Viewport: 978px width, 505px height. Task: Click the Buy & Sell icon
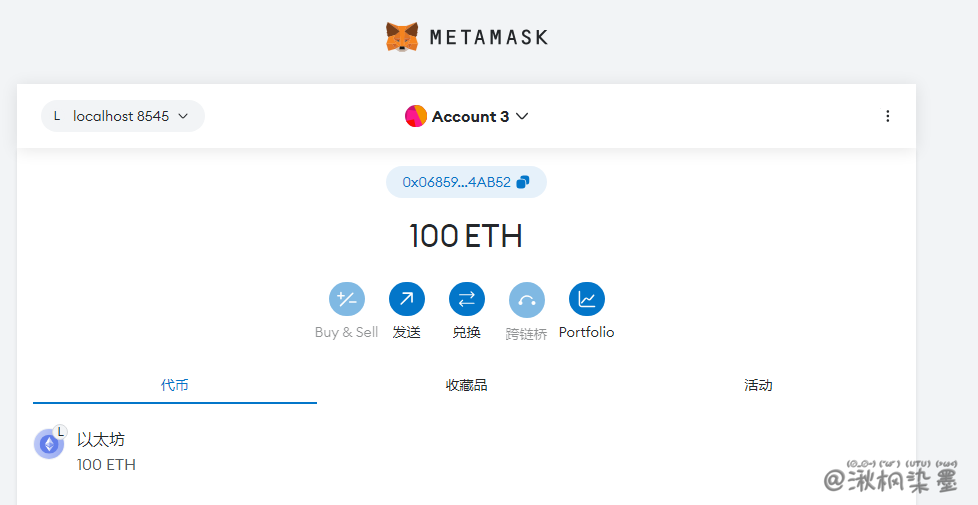tap(346, 299)
